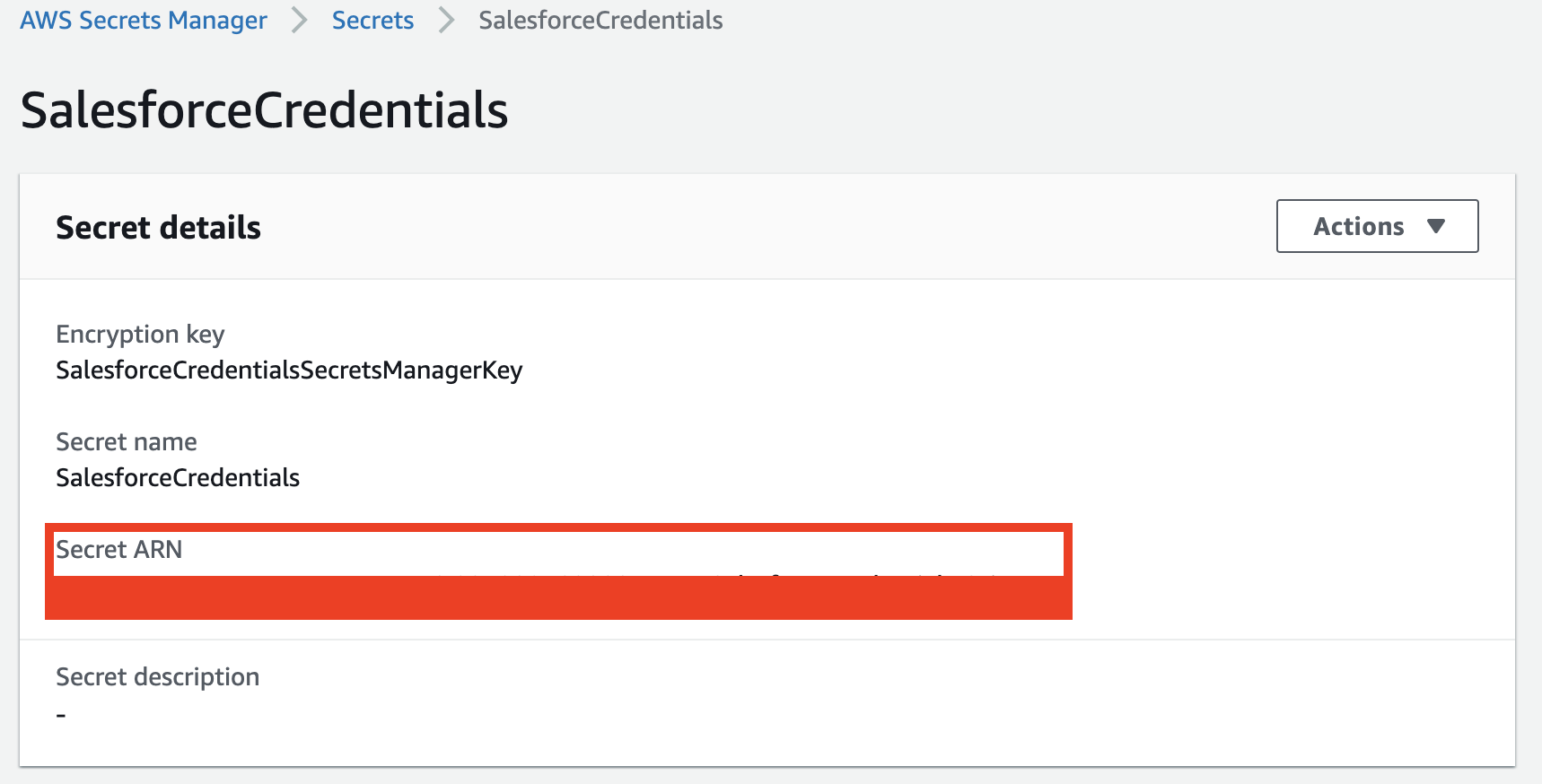Select the Encryption key label
The width and height of the screenshot is (1542, 784).
(140, 335)
